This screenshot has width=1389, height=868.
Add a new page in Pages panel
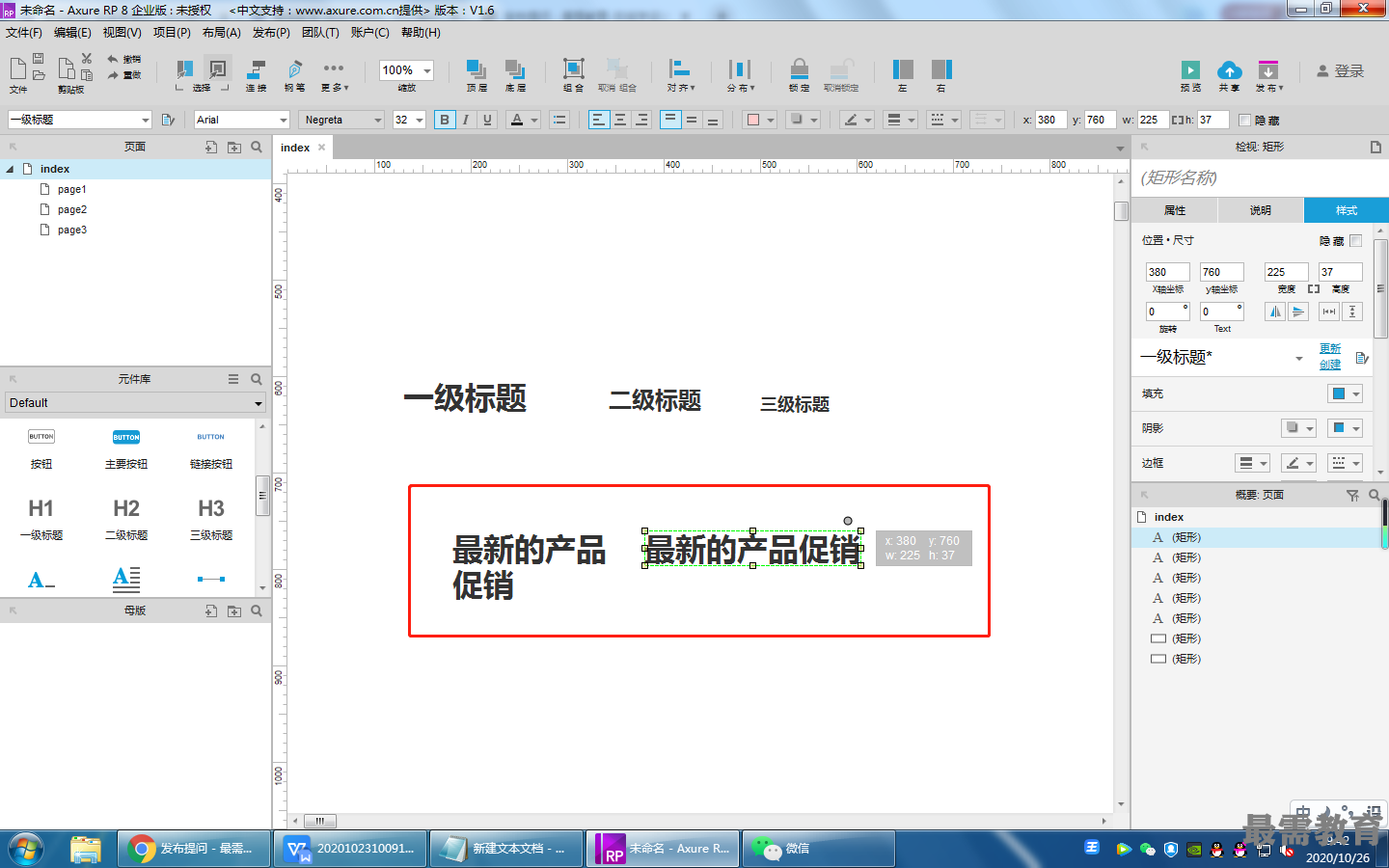point(211,147)
